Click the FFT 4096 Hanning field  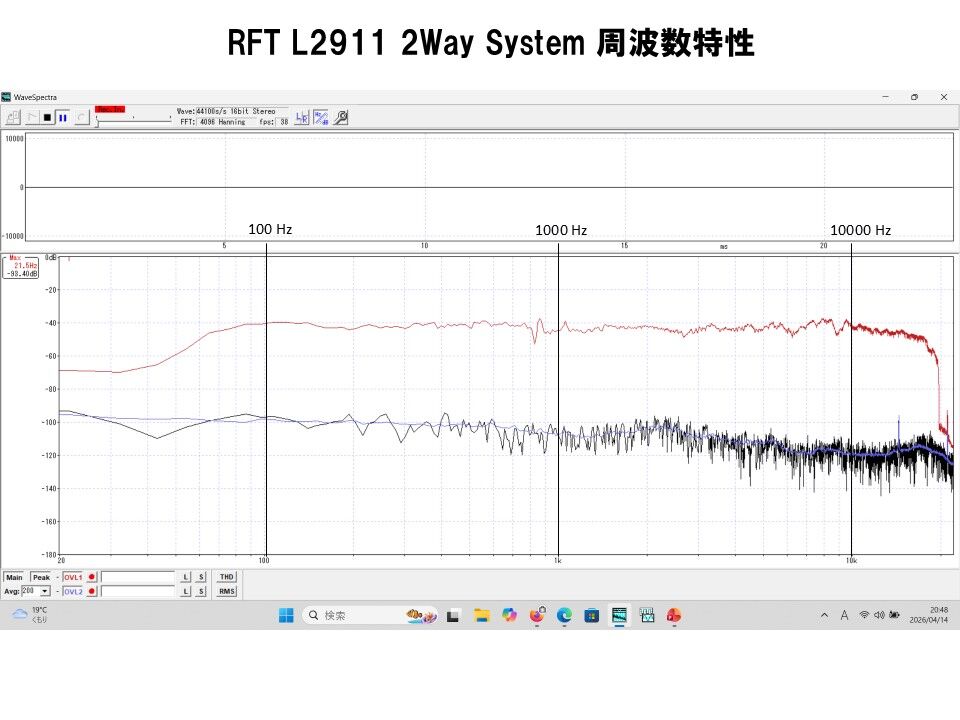tap(228, 122)
